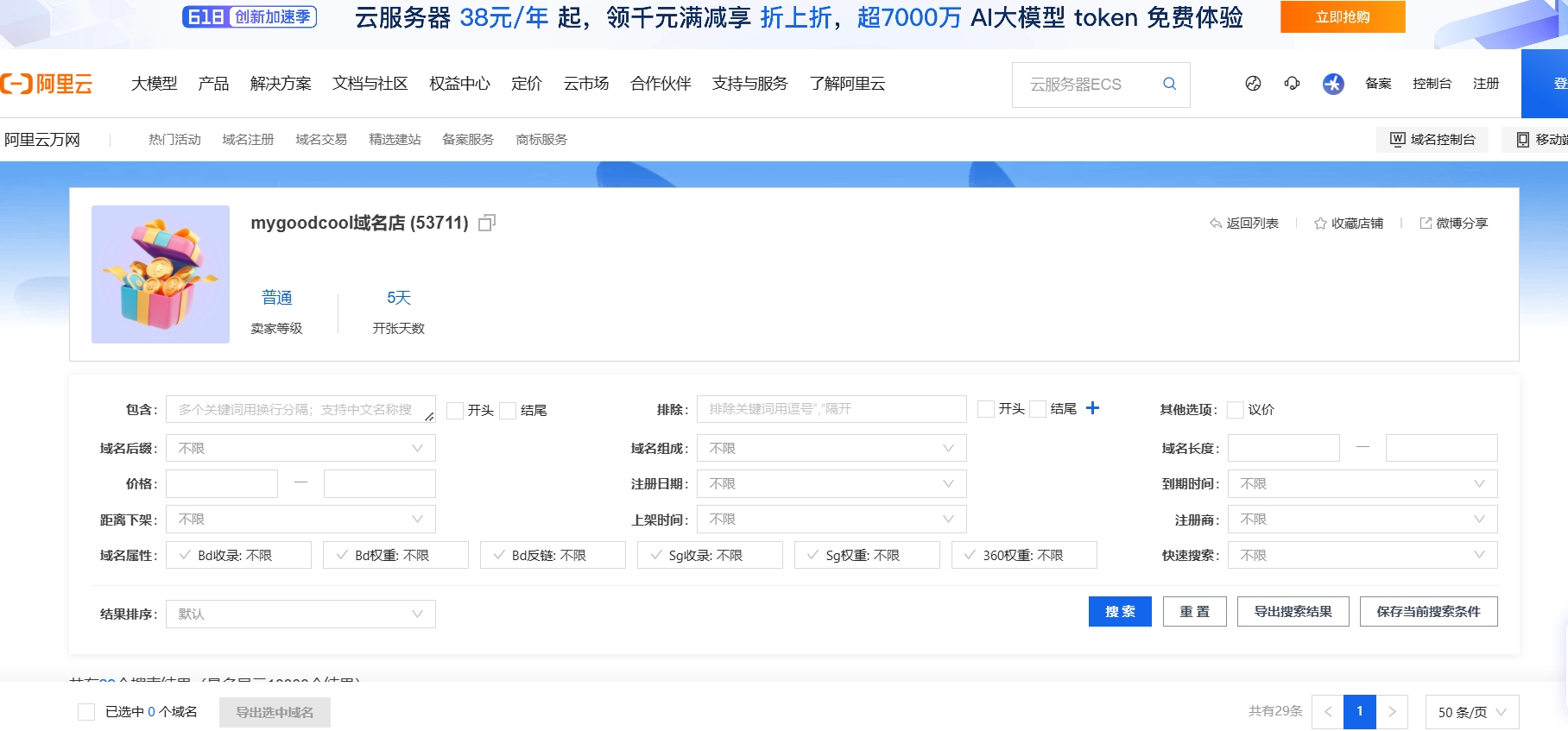
Task: Click the plus icon to add exclusion
Action: [1092, 408]
